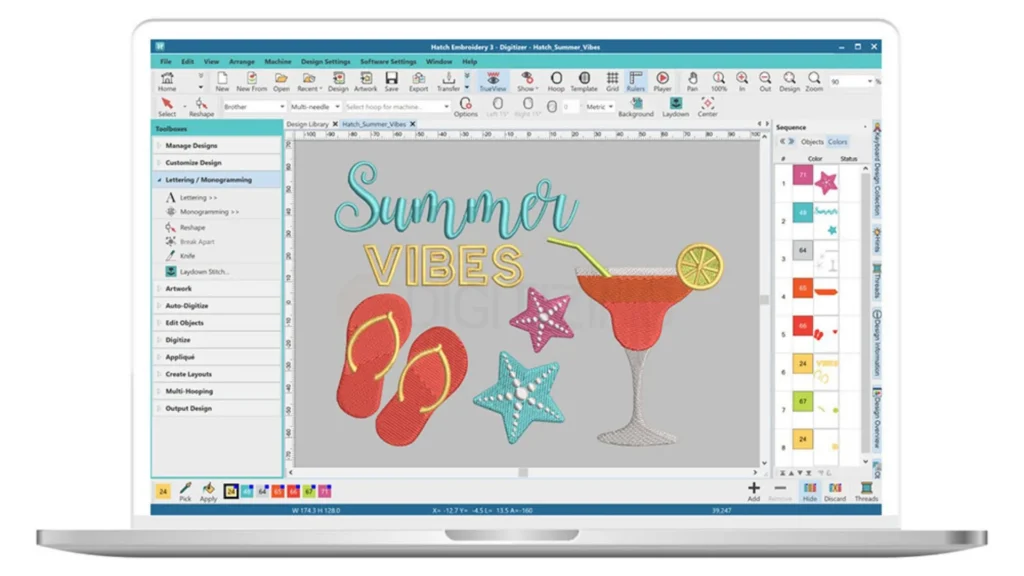This screenshot has width=1024, height=576.
Task: Switch to the Design Library tab
Action: 307,124
